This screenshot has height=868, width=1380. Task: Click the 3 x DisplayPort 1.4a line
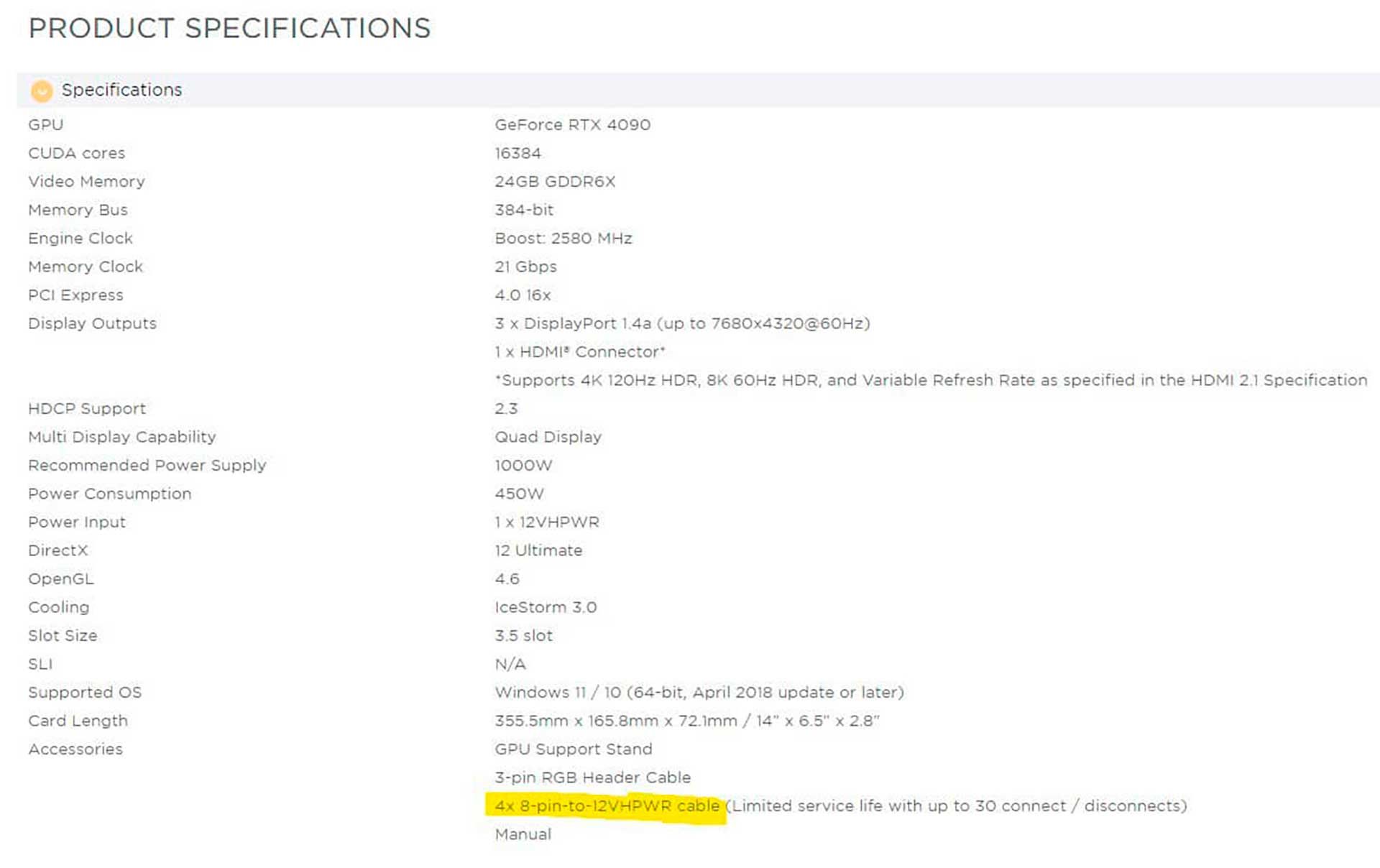coord(682,323)
